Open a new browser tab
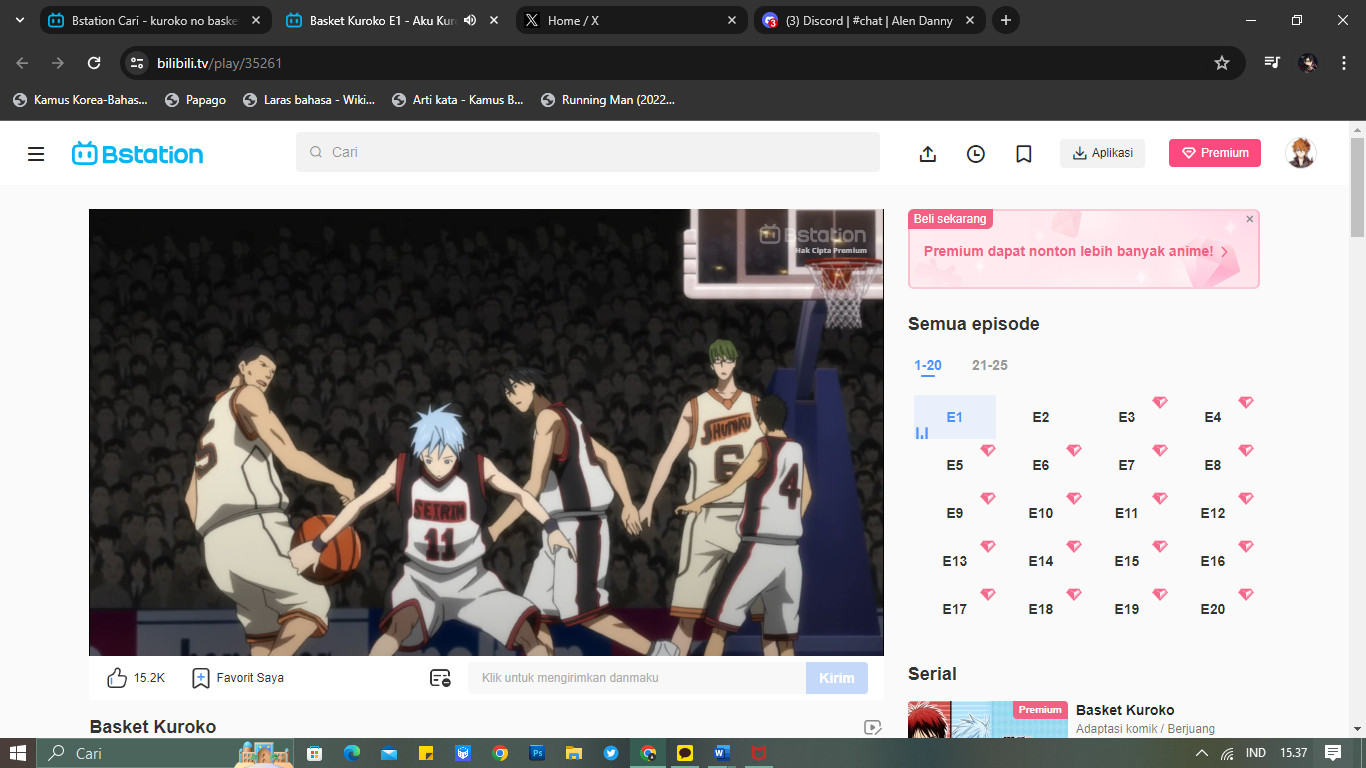1366x768 pixels. 1006,20
